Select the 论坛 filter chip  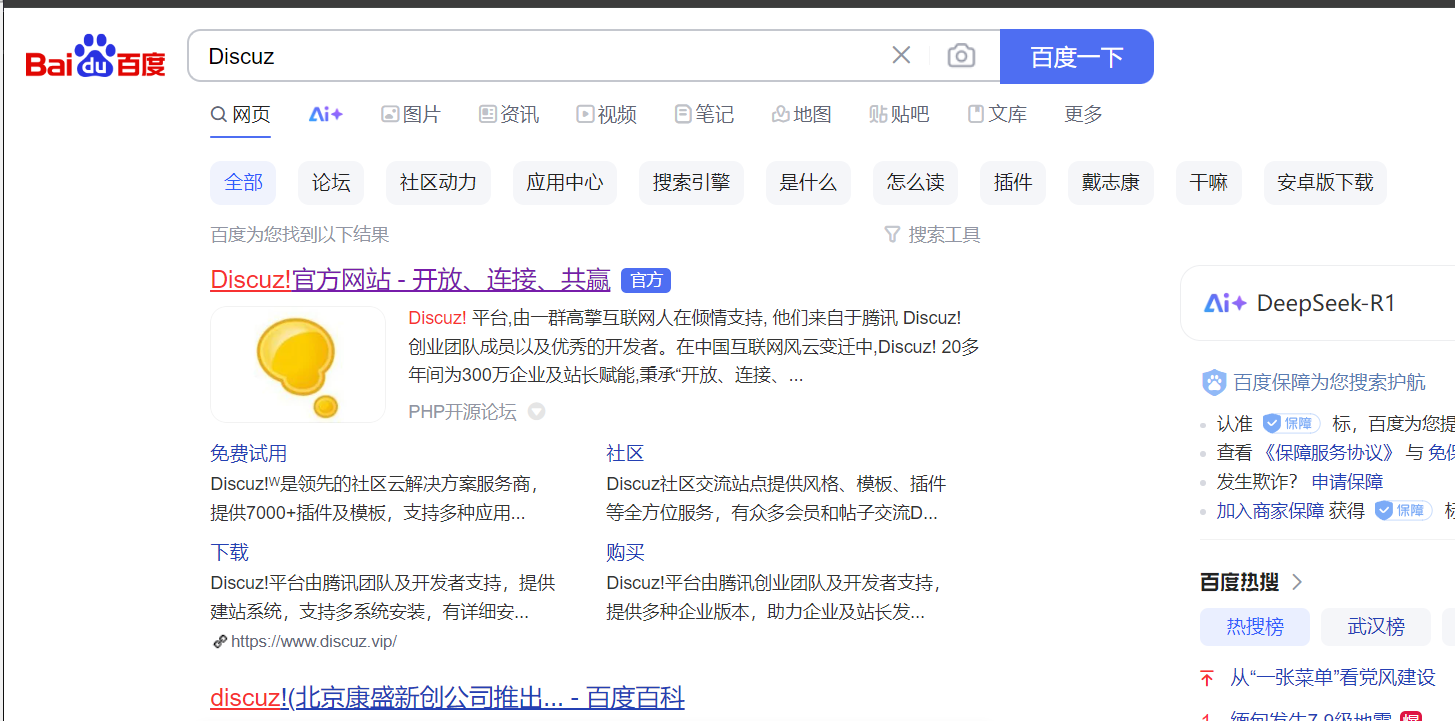pyautogui.click(x=331, y=183)
